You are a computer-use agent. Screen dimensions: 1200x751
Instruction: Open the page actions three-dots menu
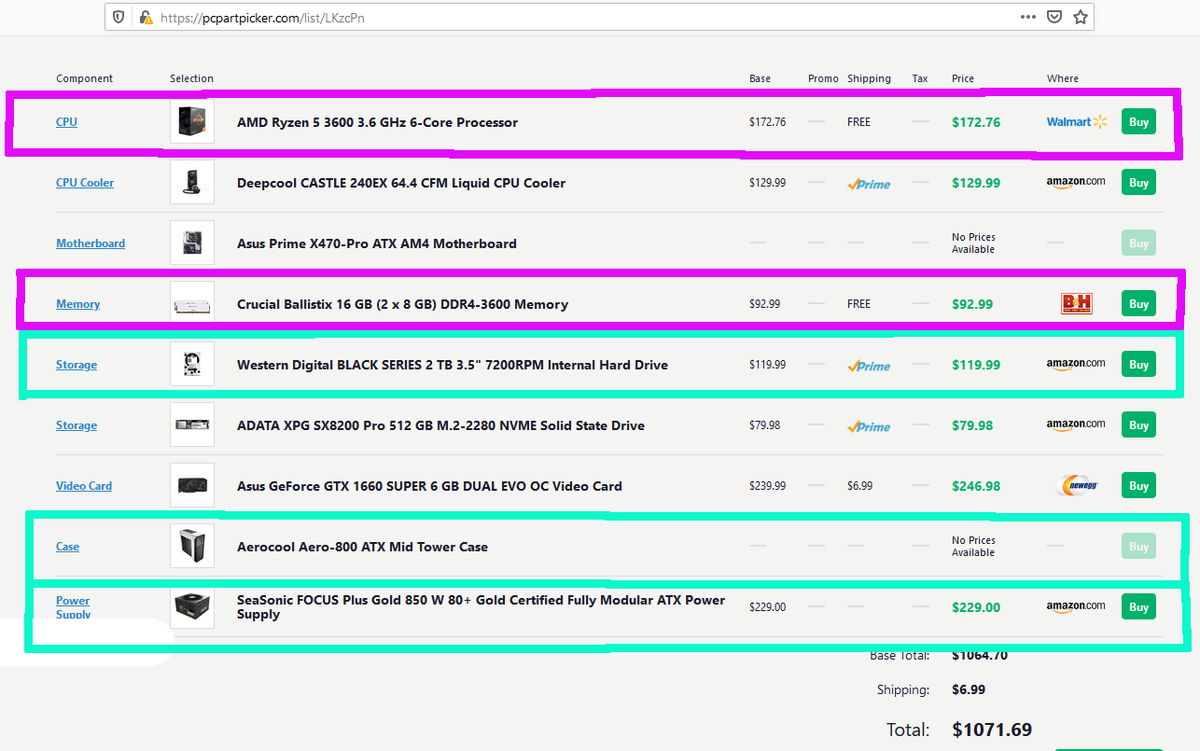pos(1028,17)
